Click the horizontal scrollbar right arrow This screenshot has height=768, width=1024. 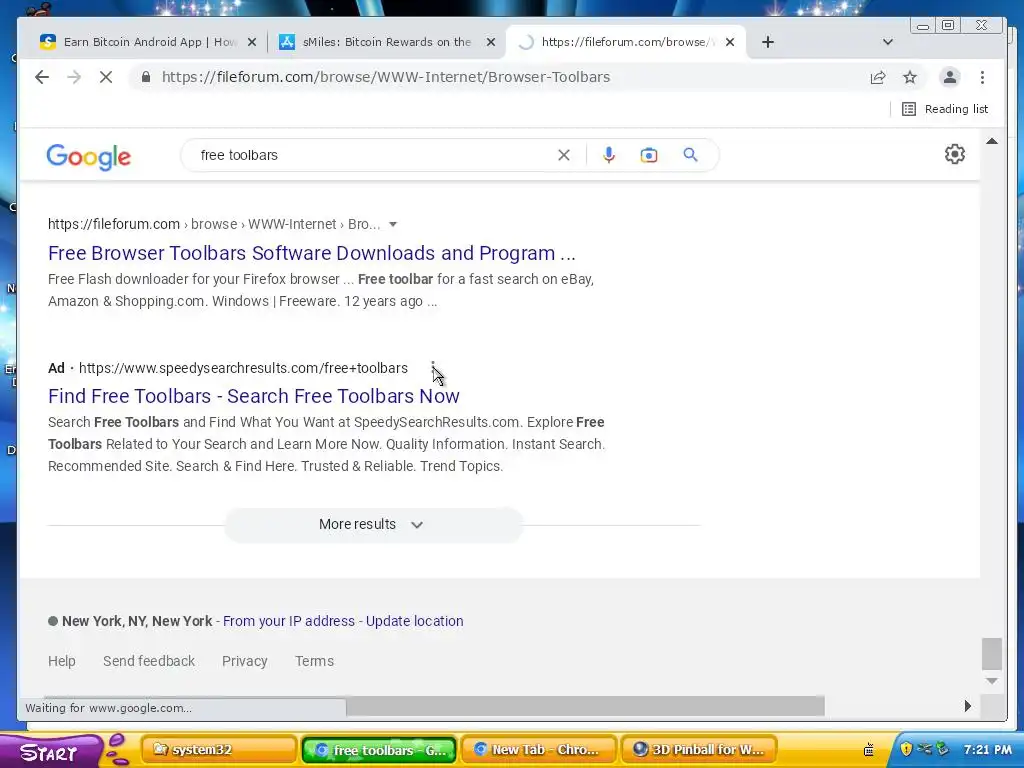(x=968, y=705)
